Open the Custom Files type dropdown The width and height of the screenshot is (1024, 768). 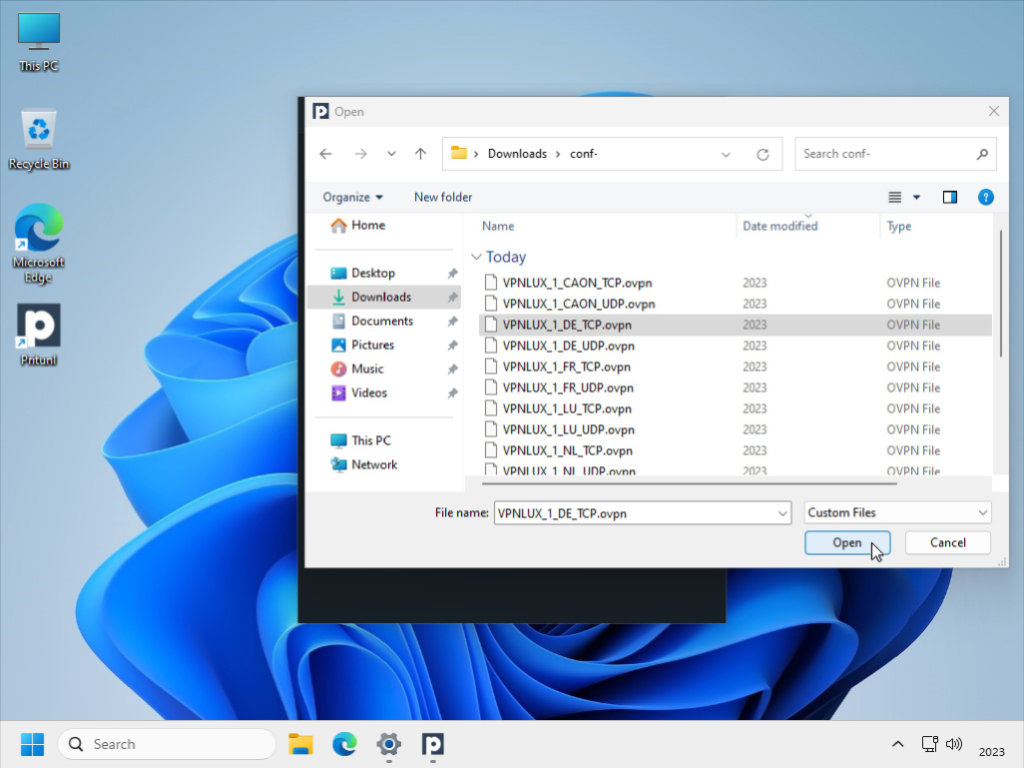(897, 513)
